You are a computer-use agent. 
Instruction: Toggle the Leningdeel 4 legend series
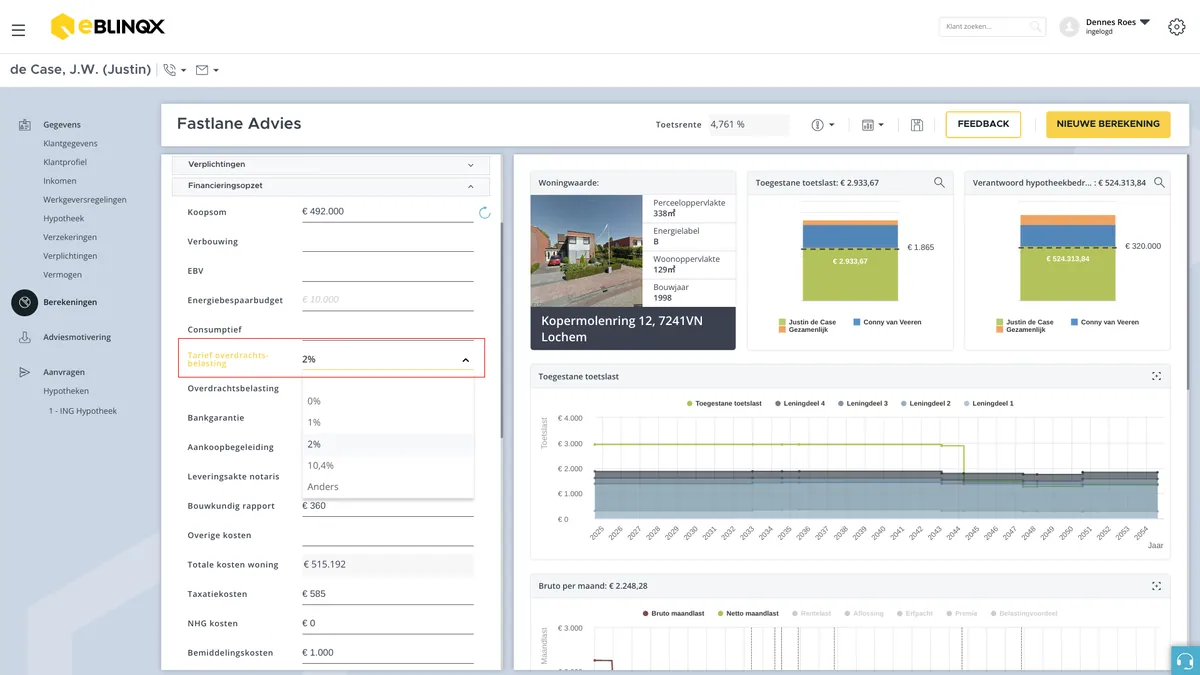[800, 403]
